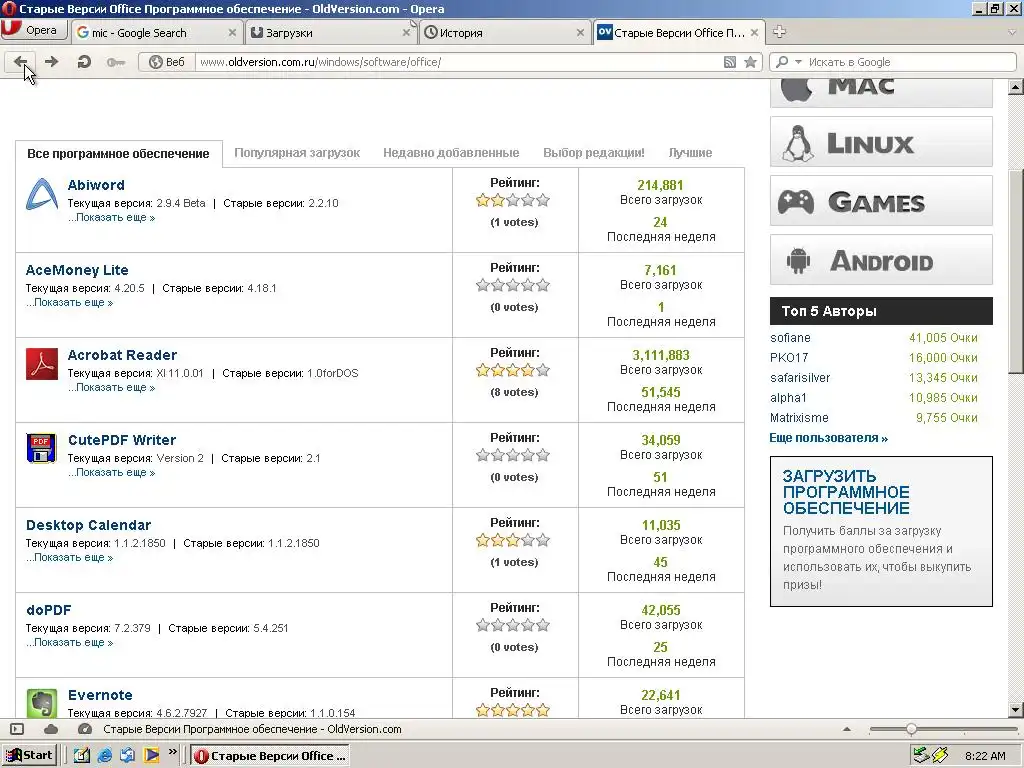Open user sofiane in top authors
The image size is (1024, 768).
tap(790, 338)
